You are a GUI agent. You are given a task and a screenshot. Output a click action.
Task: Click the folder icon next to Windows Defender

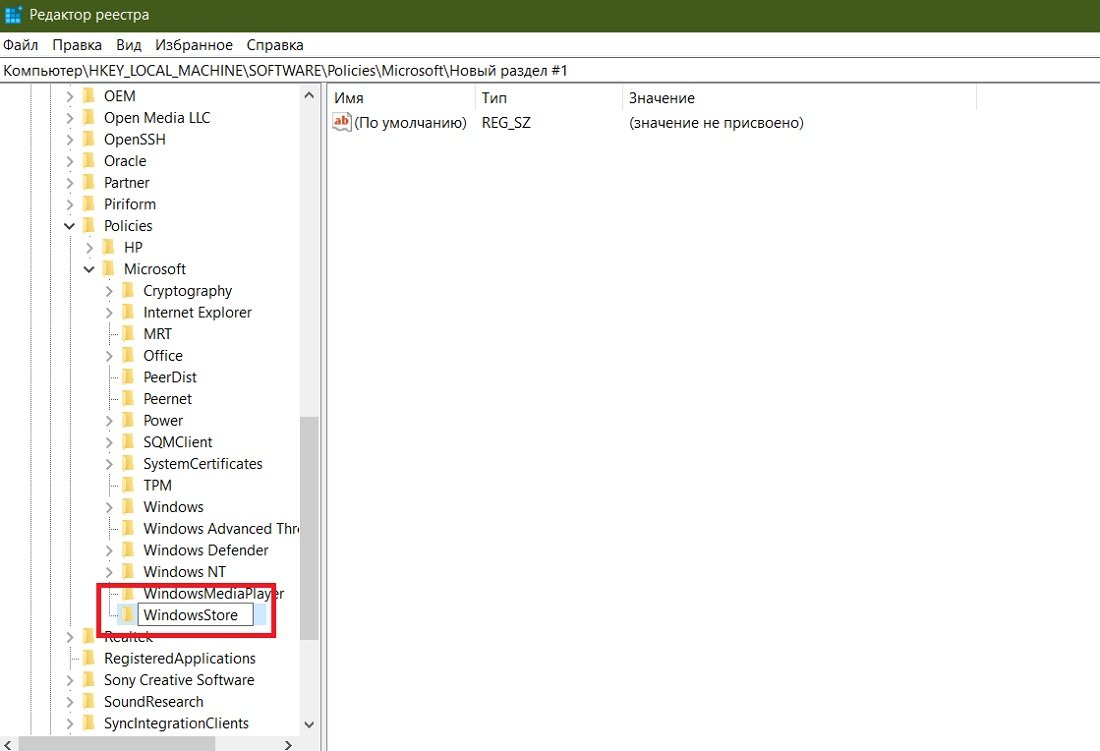click(128, 550)
